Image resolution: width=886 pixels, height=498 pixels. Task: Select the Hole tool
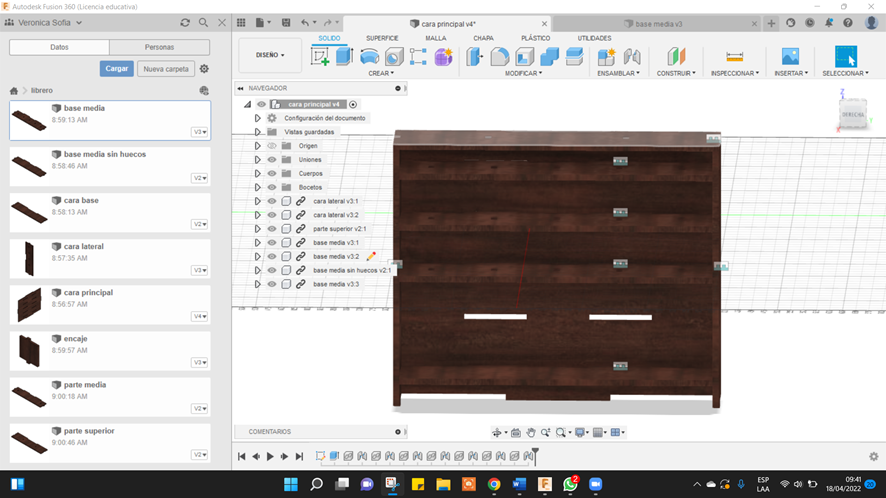[394, 57]
